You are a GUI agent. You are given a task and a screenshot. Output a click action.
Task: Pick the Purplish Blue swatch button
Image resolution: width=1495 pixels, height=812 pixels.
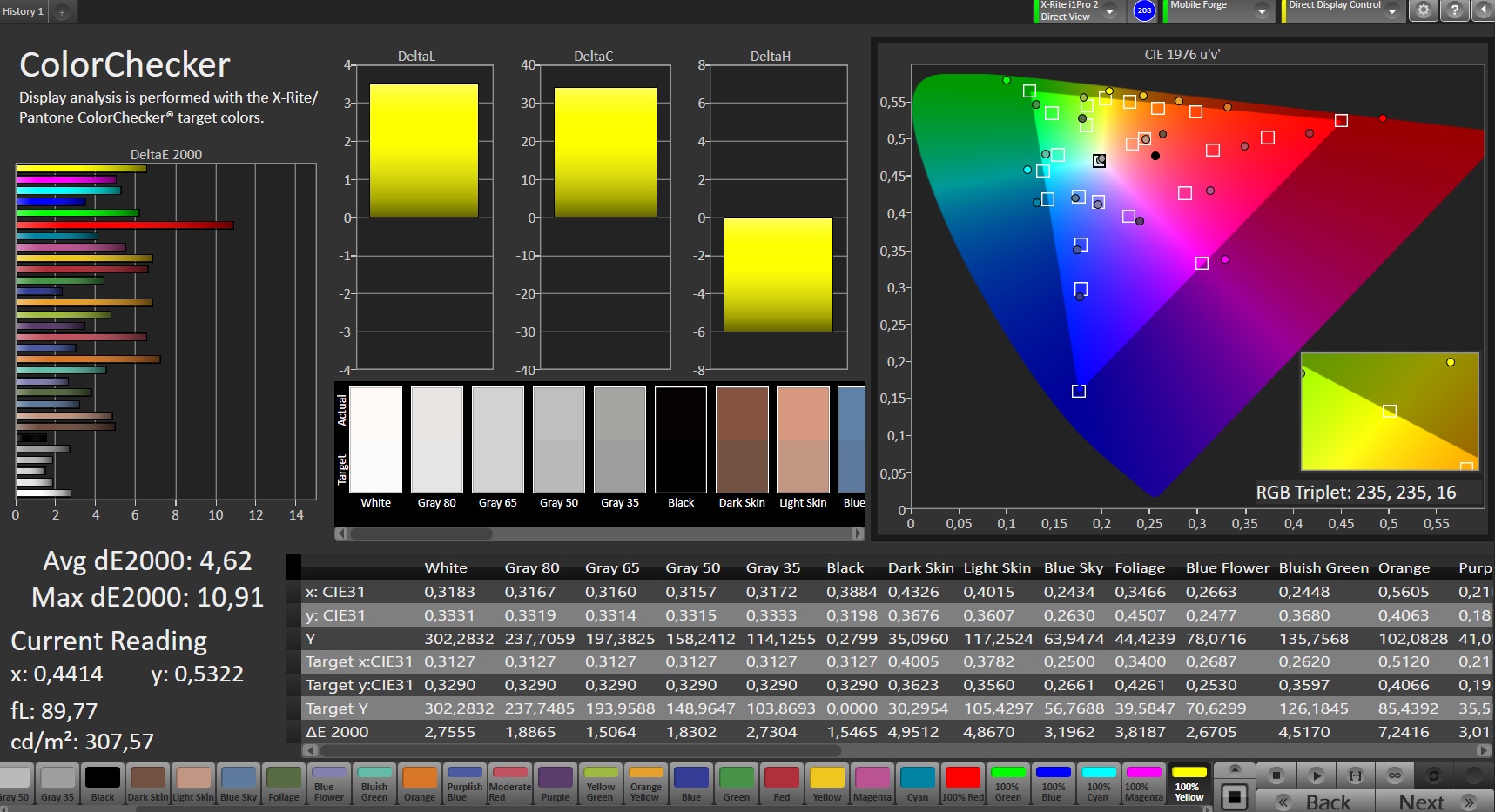pyautogui.click(x=464, y=783)
